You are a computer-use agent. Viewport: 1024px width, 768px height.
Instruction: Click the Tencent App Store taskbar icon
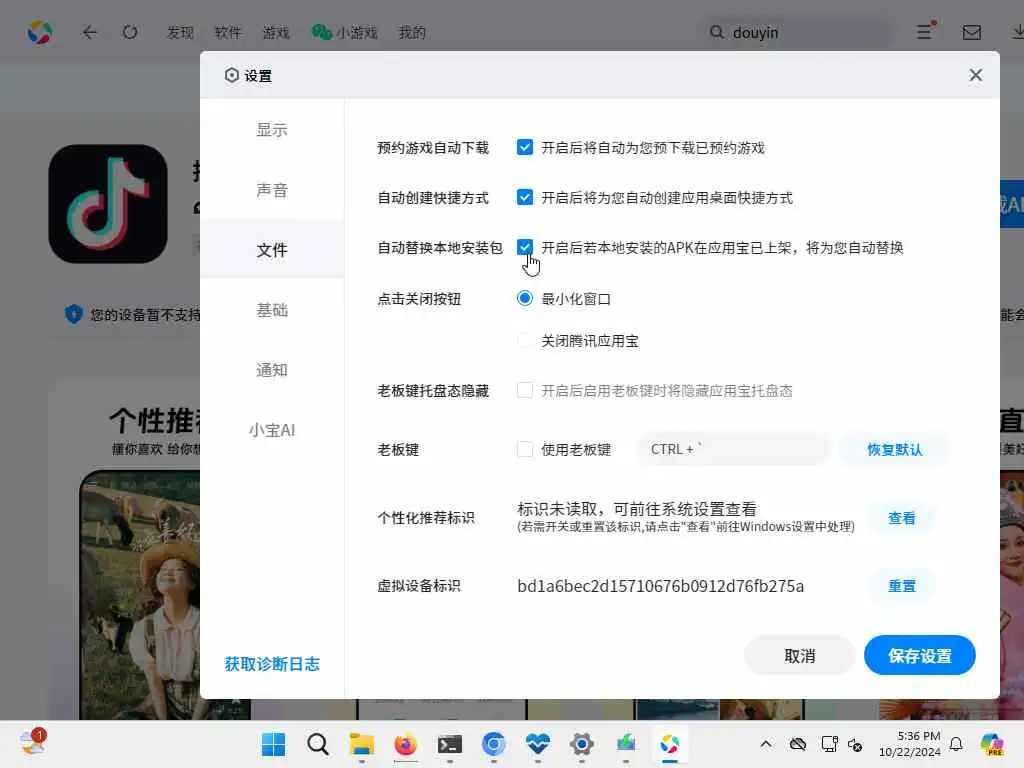669,744
